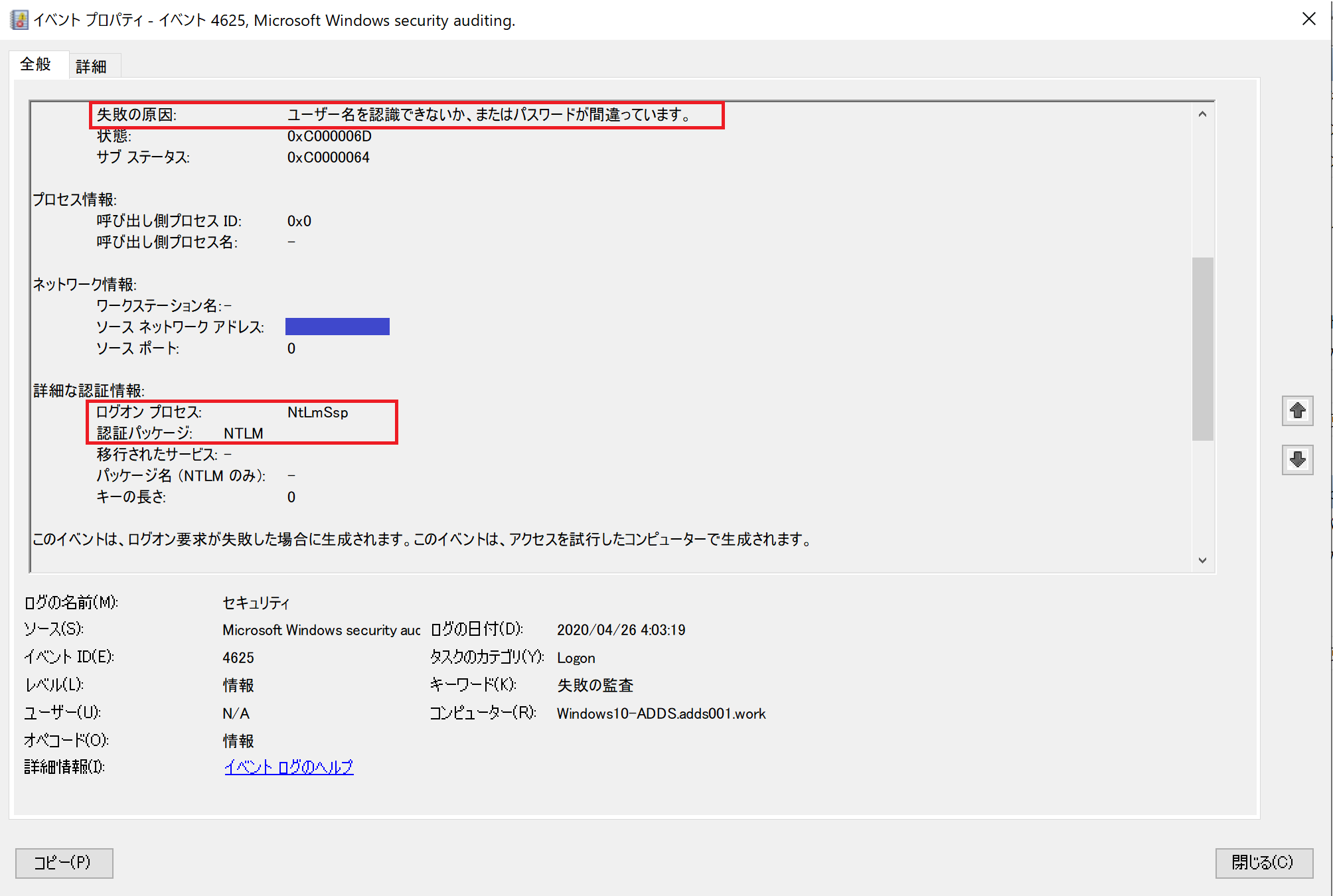Select the 全般 tab
This screenshot has height=896, width=1333.
(x=36, y=64)
